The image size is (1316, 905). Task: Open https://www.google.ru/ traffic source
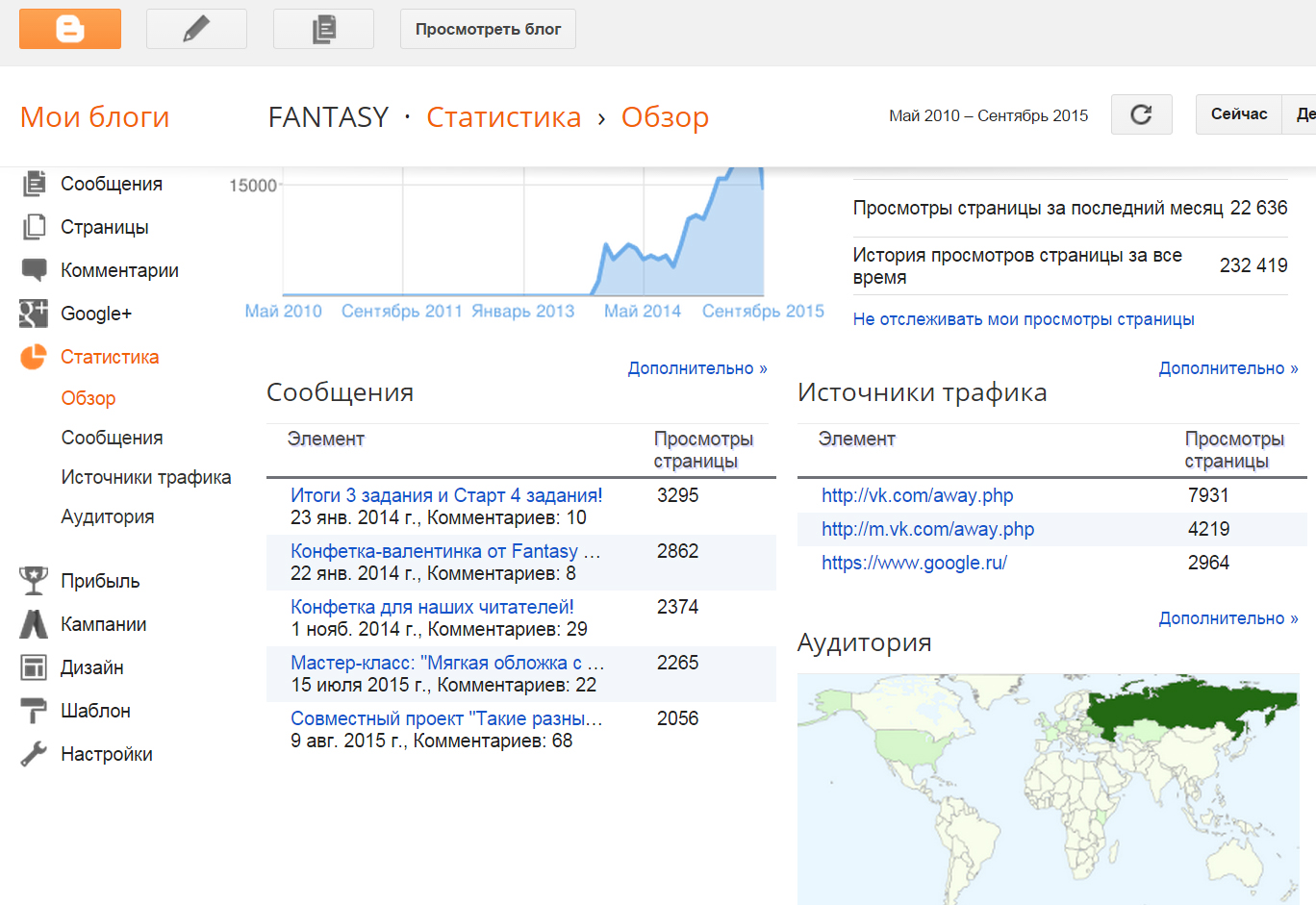(x=914, y=563)
